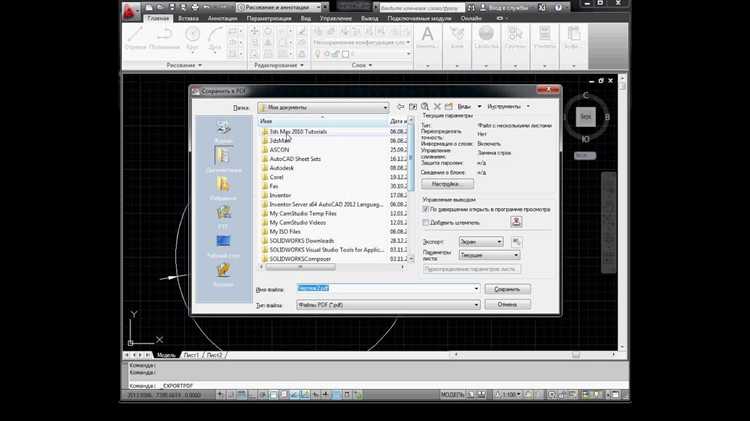
Task: Go back to previous folder in save dialog
Action: pyautogui.click(x=400, y=107)
